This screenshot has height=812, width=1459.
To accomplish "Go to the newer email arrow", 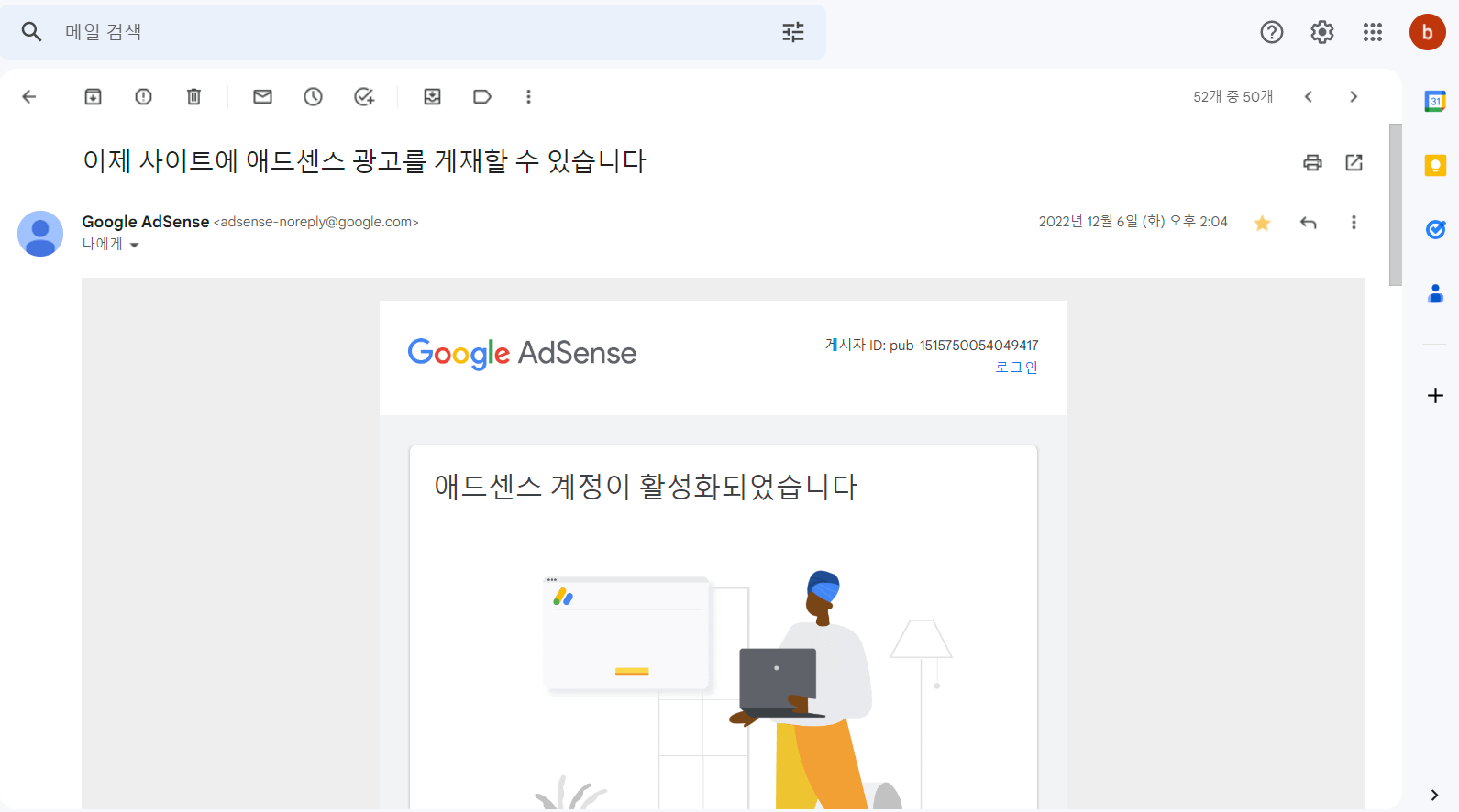I will point(1309,96).
